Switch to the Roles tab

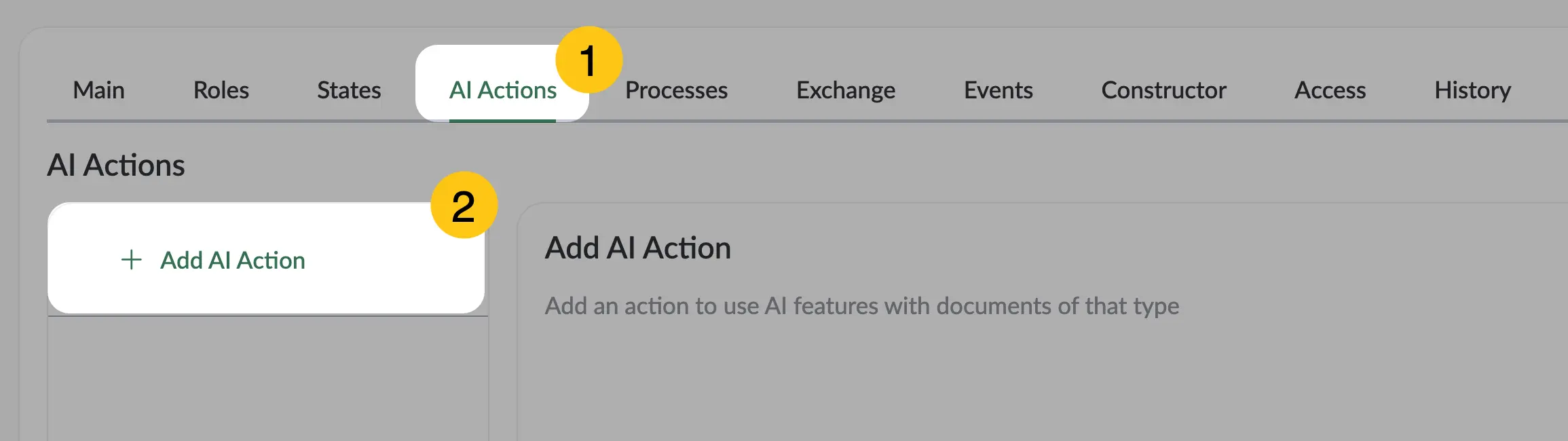tap(221, 90)
